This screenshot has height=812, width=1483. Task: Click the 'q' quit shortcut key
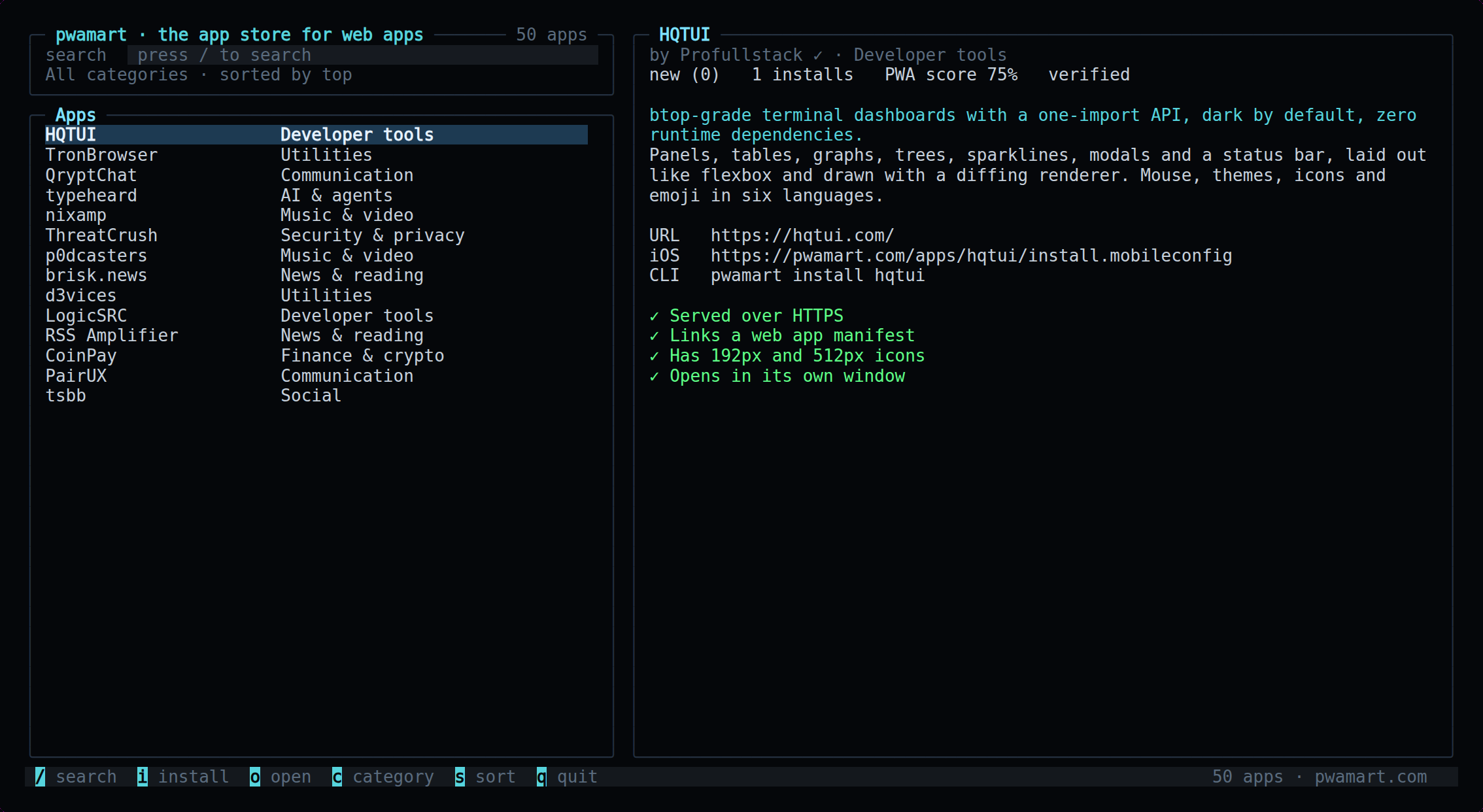click(541, 777)
